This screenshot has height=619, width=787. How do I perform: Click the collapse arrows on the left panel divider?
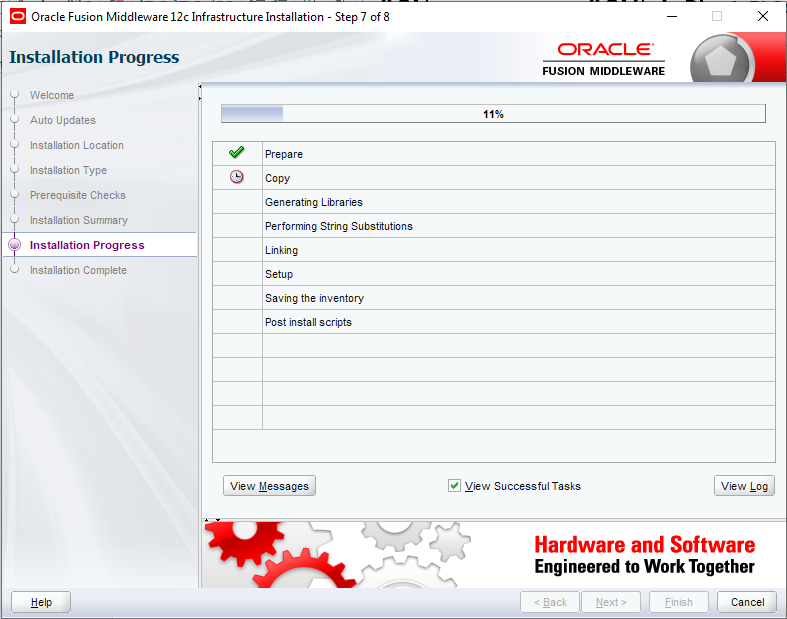pos(200,92)
